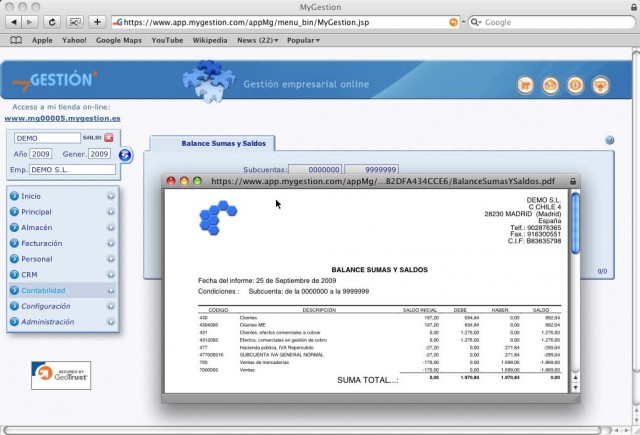
Task: Open the www.mg00005.mygestion.es store link
Action: click(x=62, y=118)
